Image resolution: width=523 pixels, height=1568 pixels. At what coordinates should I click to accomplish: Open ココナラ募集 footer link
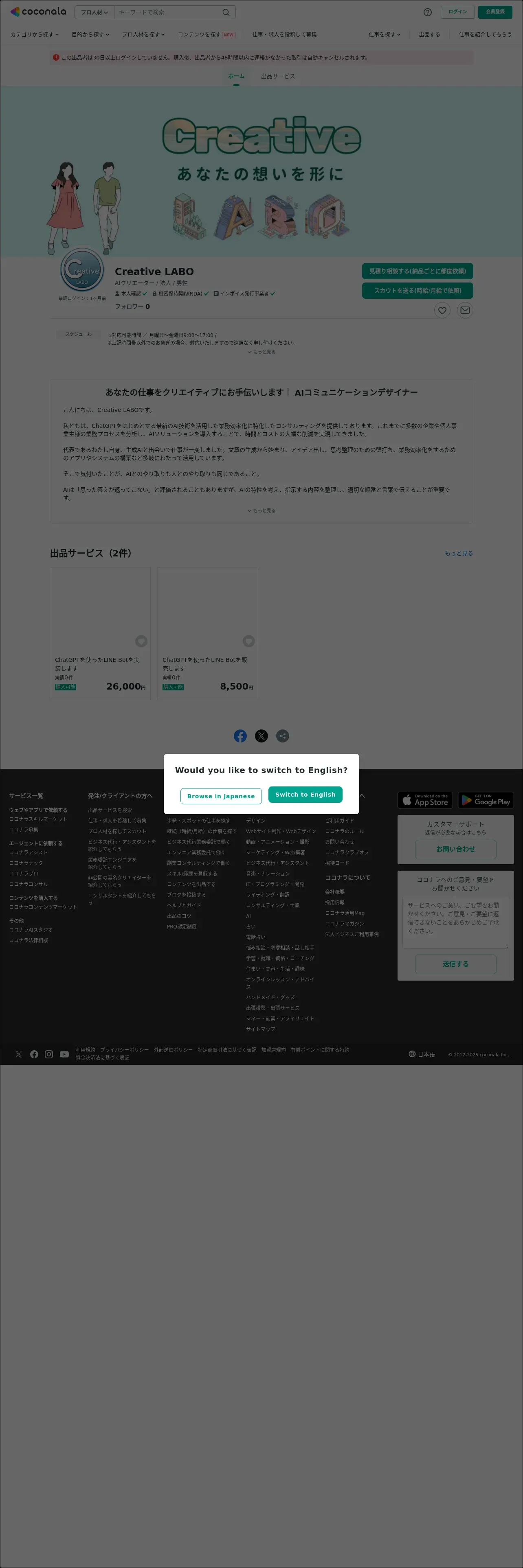24,830
